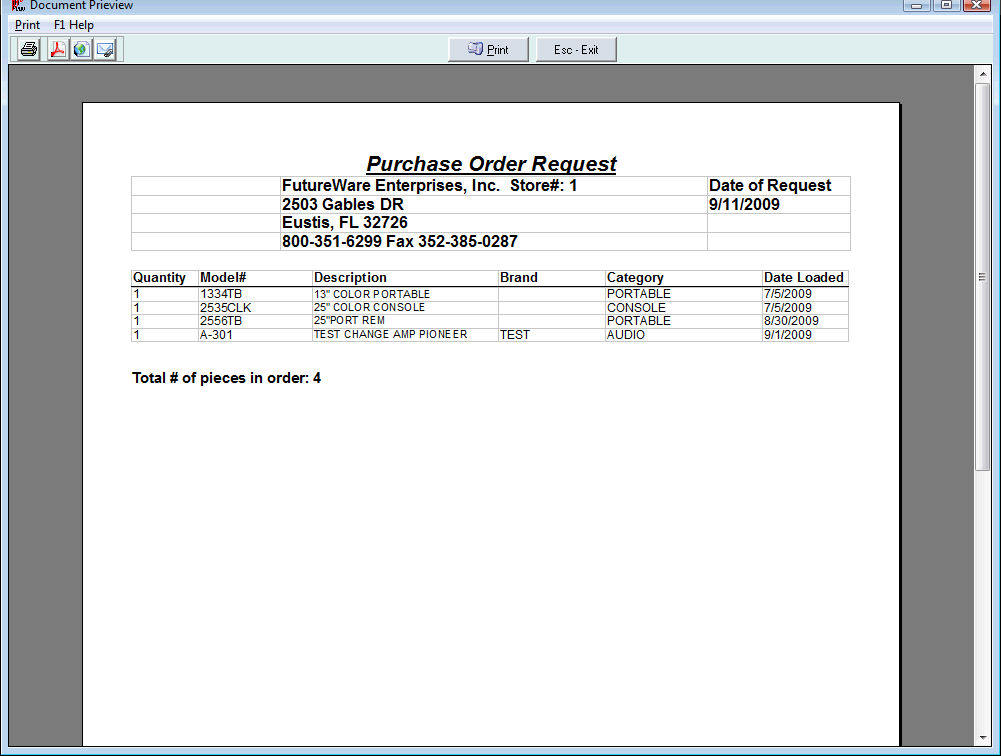
Task: Click the model number 2535CLK cell
Action: pos(225,308)
